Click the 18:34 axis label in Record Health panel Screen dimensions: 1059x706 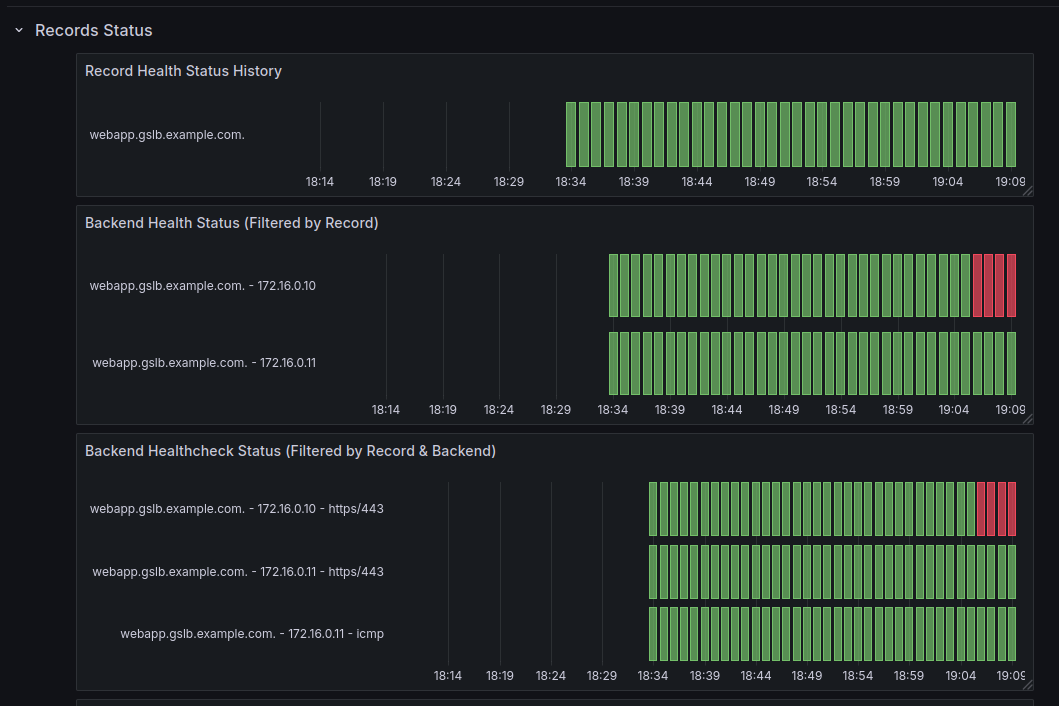571,182
